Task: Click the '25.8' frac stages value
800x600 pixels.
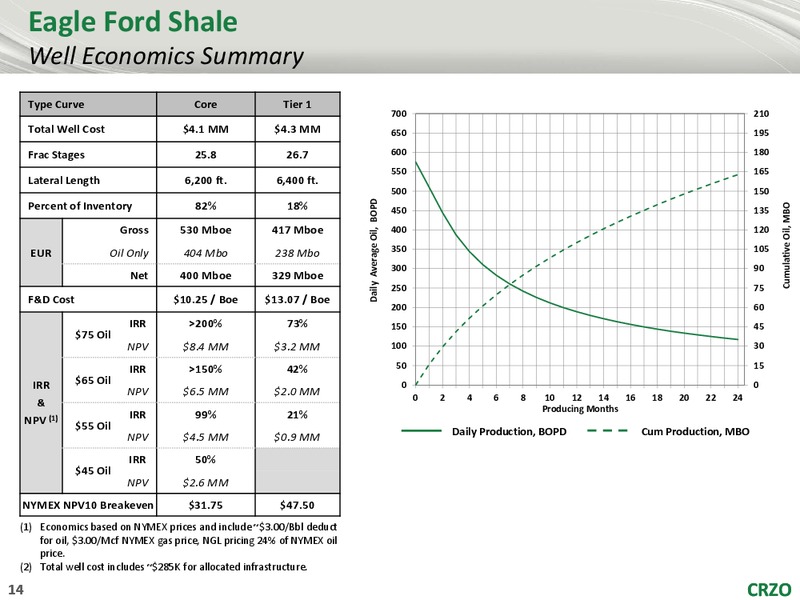Action: tap(206, 155)
